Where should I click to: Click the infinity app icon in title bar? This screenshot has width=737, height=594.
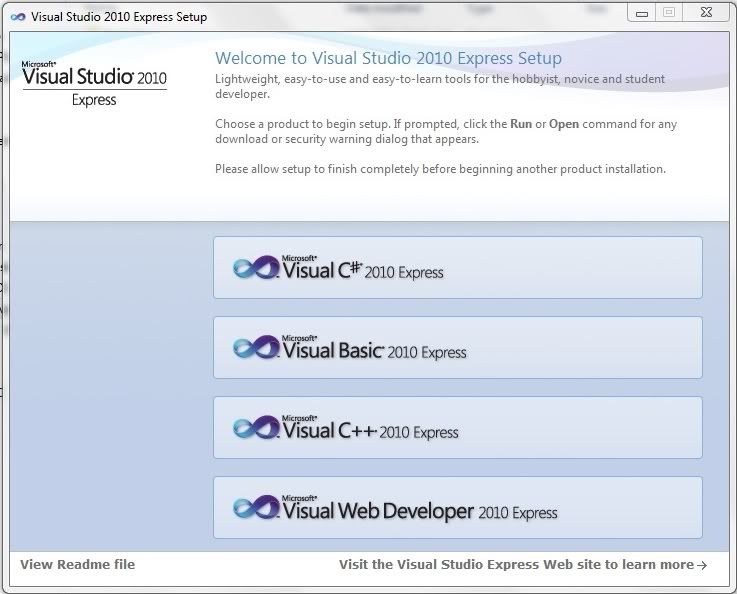tap(17, 17)
